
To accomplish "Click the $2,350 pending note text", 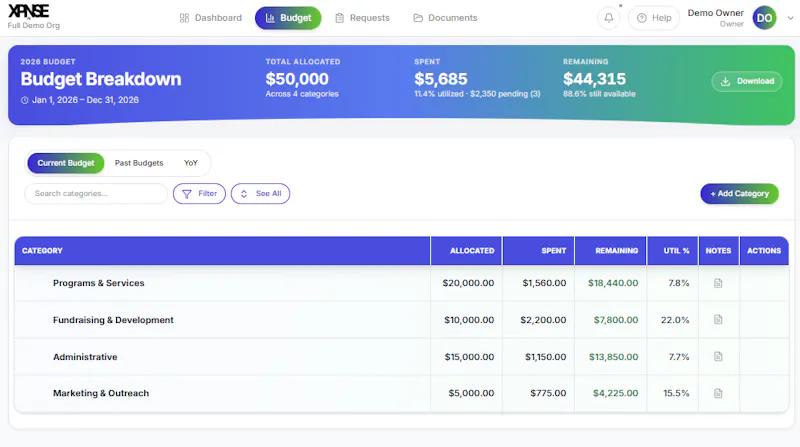I will pos(505,94).
